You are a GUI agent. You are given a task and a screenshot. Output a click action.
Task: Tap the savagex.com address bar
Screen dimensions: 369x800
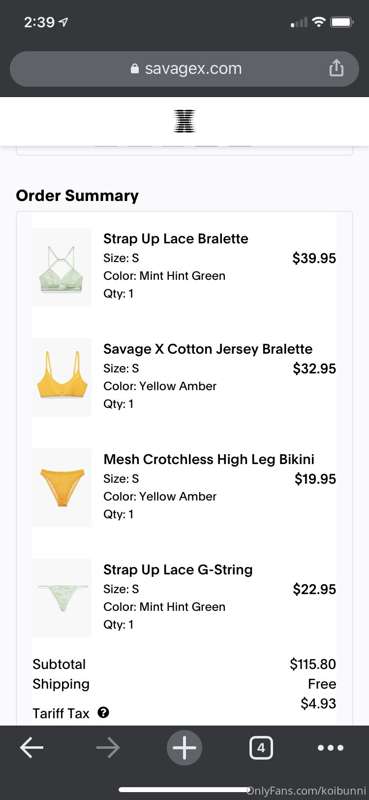pyautogui.click(x=184, y=68)
